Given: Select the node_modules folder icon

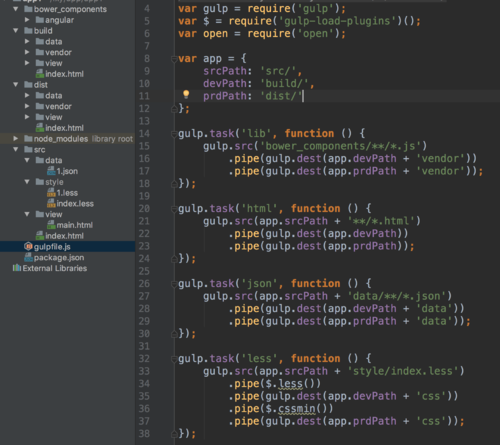Looking at the screenshot, I should coord(28,139).
